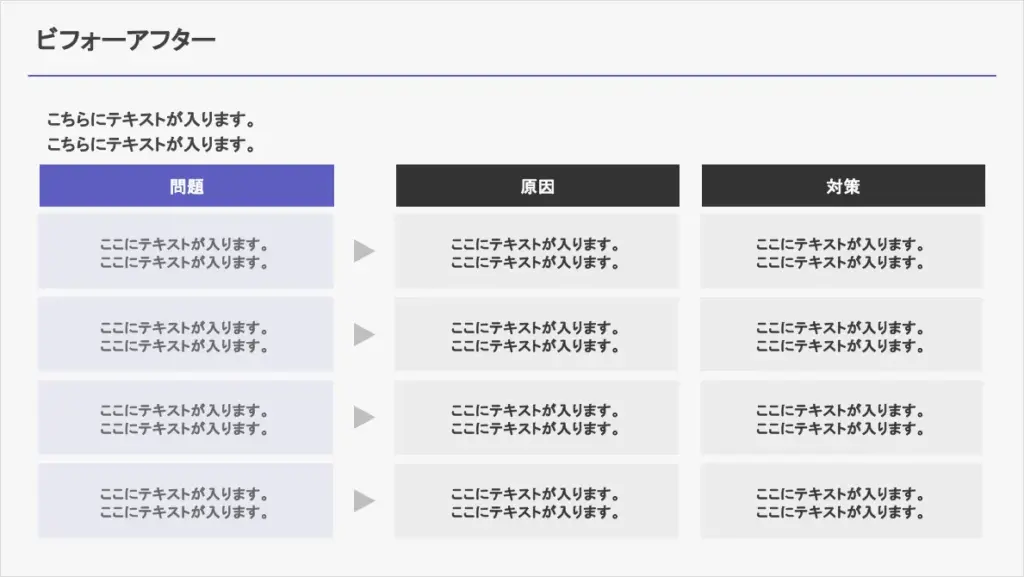
Task: Select first text cell under 原因
Action: (x=537, y=251)
